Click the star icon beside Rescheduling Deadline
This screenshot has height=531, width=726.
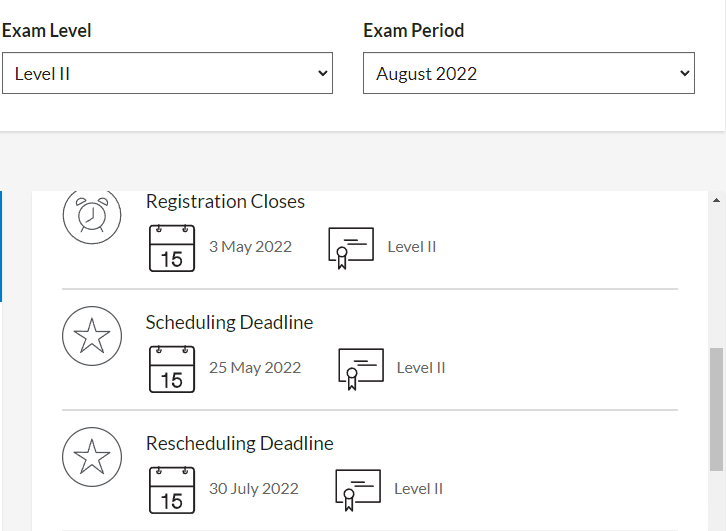[x=92, y=457]
